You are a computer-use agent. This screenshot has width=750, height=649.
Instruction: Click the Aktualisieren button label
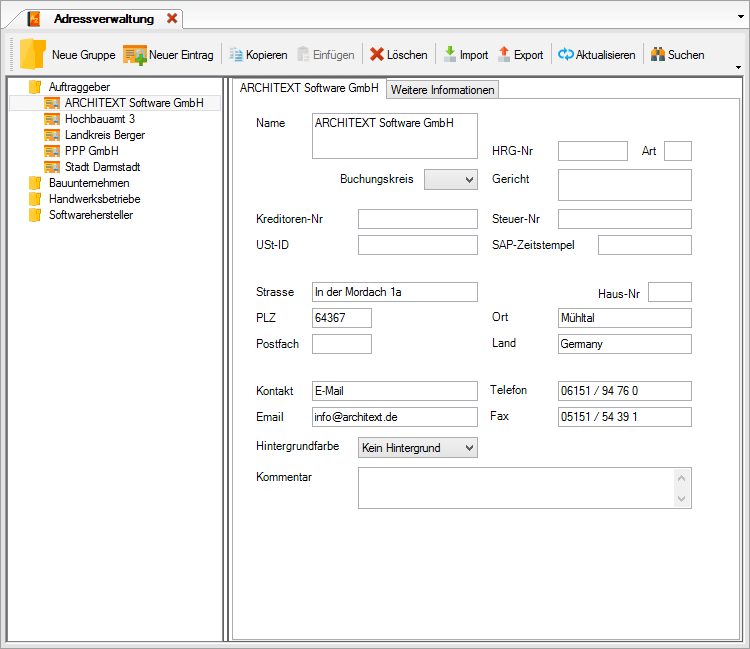click(605, 55)
